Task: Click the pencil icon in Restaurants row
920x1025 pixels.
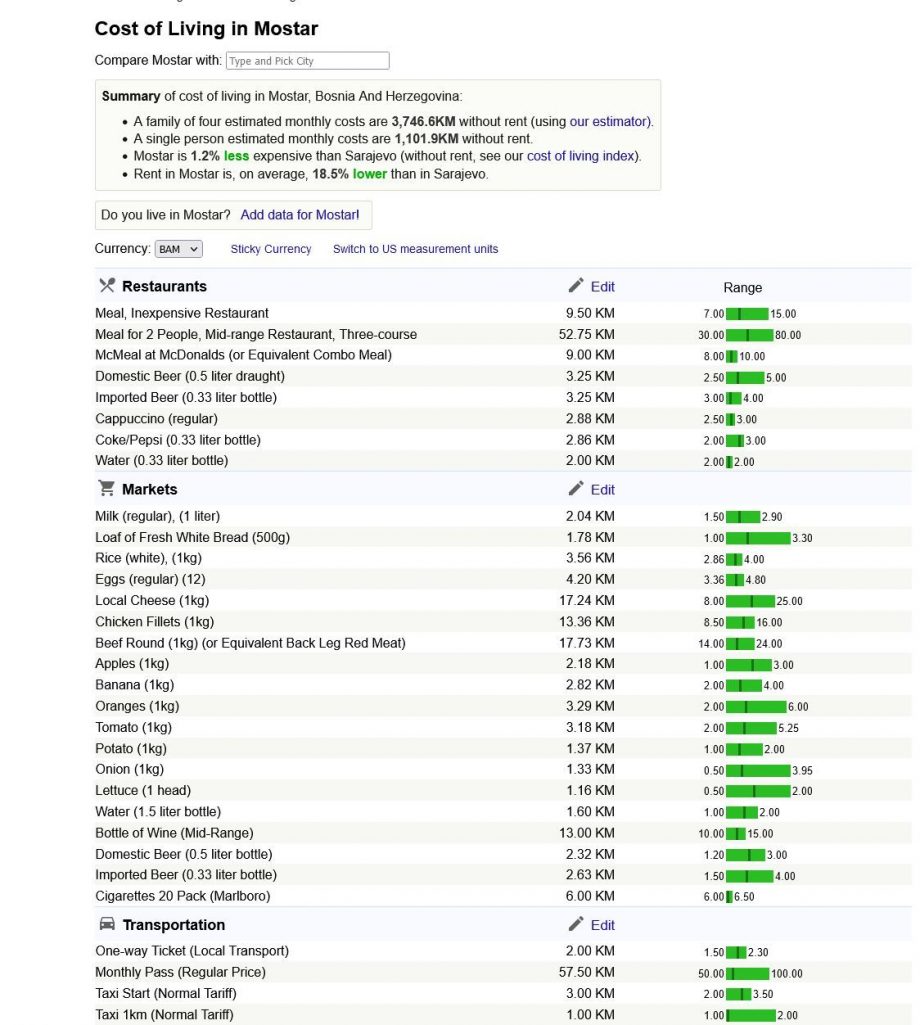Action: 576,286
